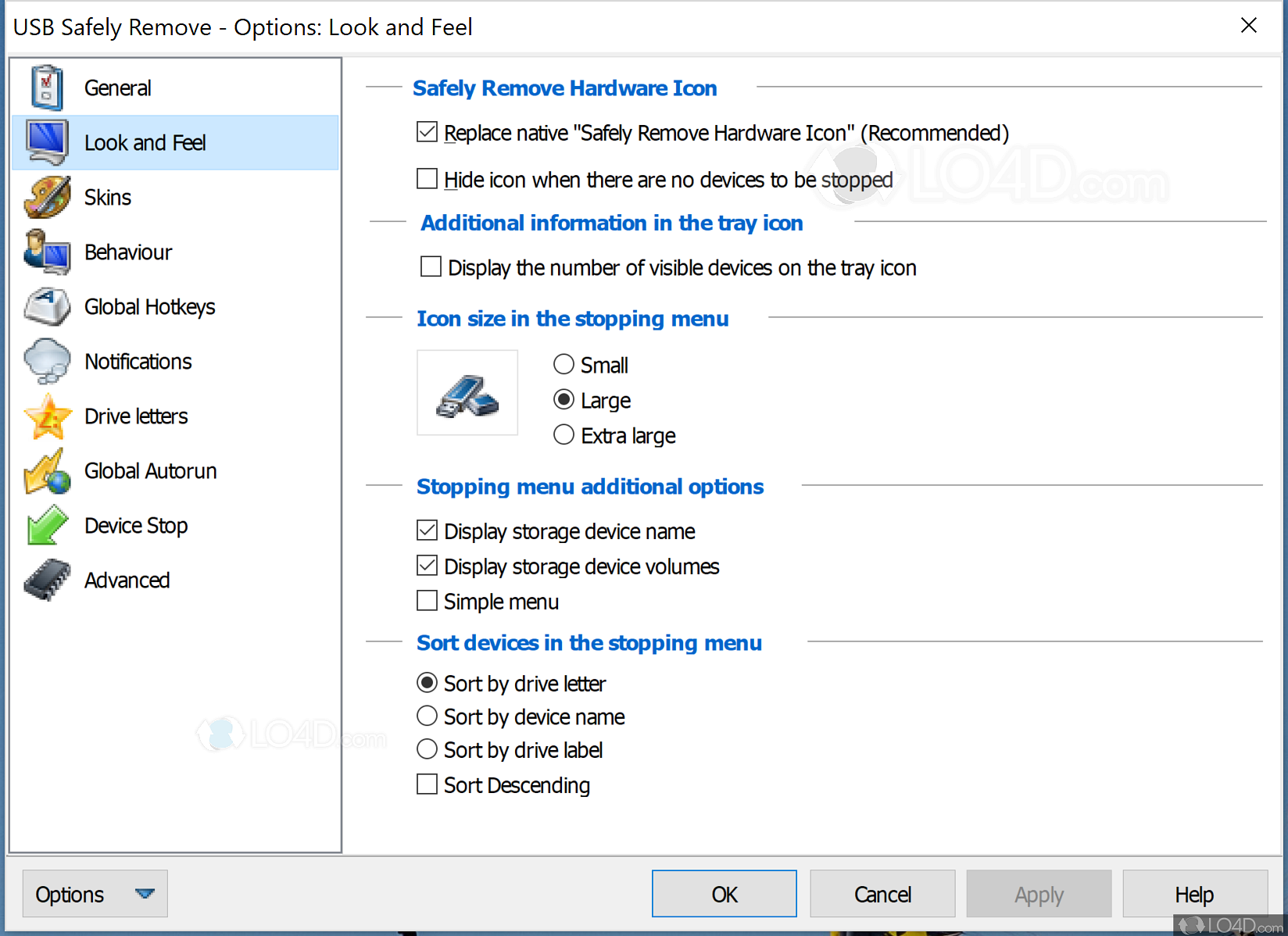
Task: Click the USB drive icon preview image
Action: [467, 392]
